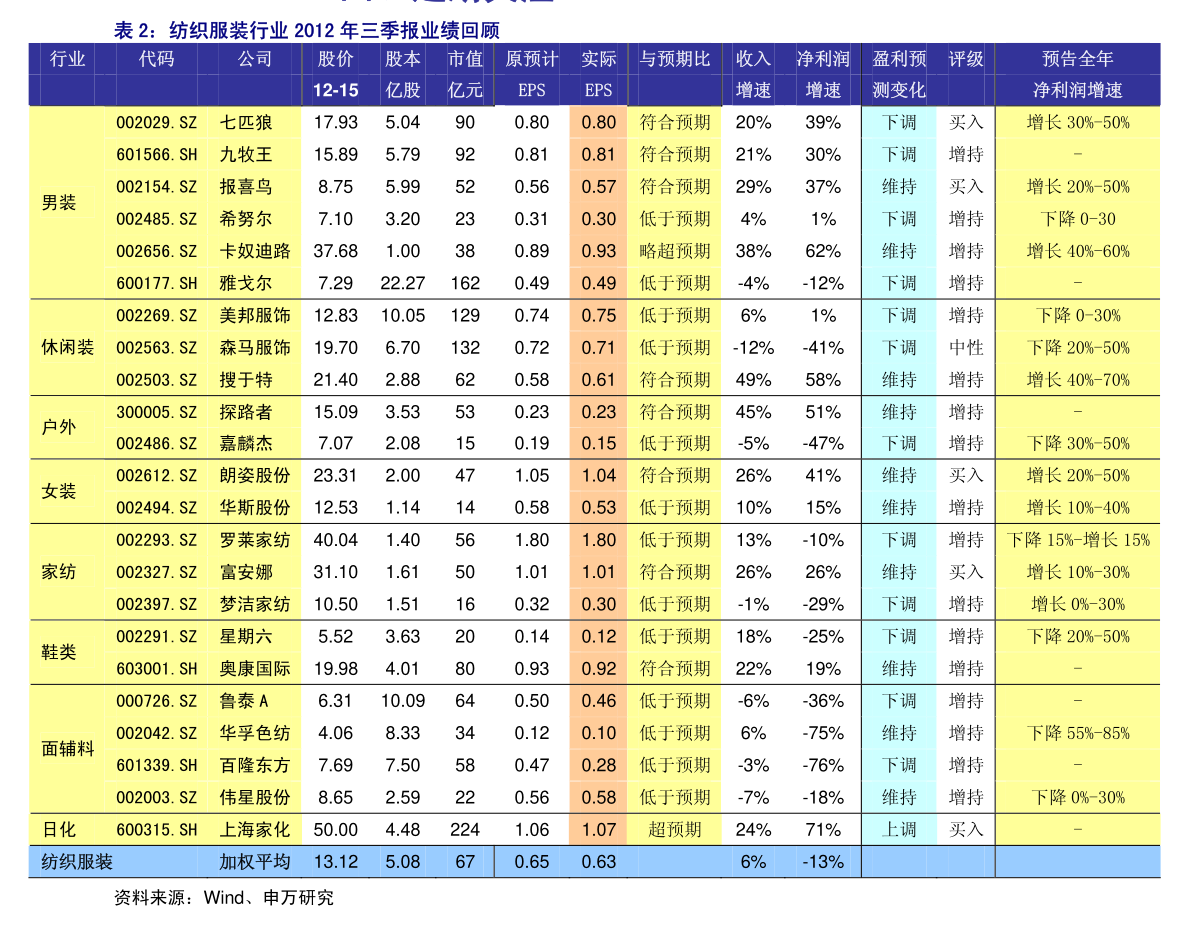Click the -47% net profit growth cell

(x=823, y=444)
